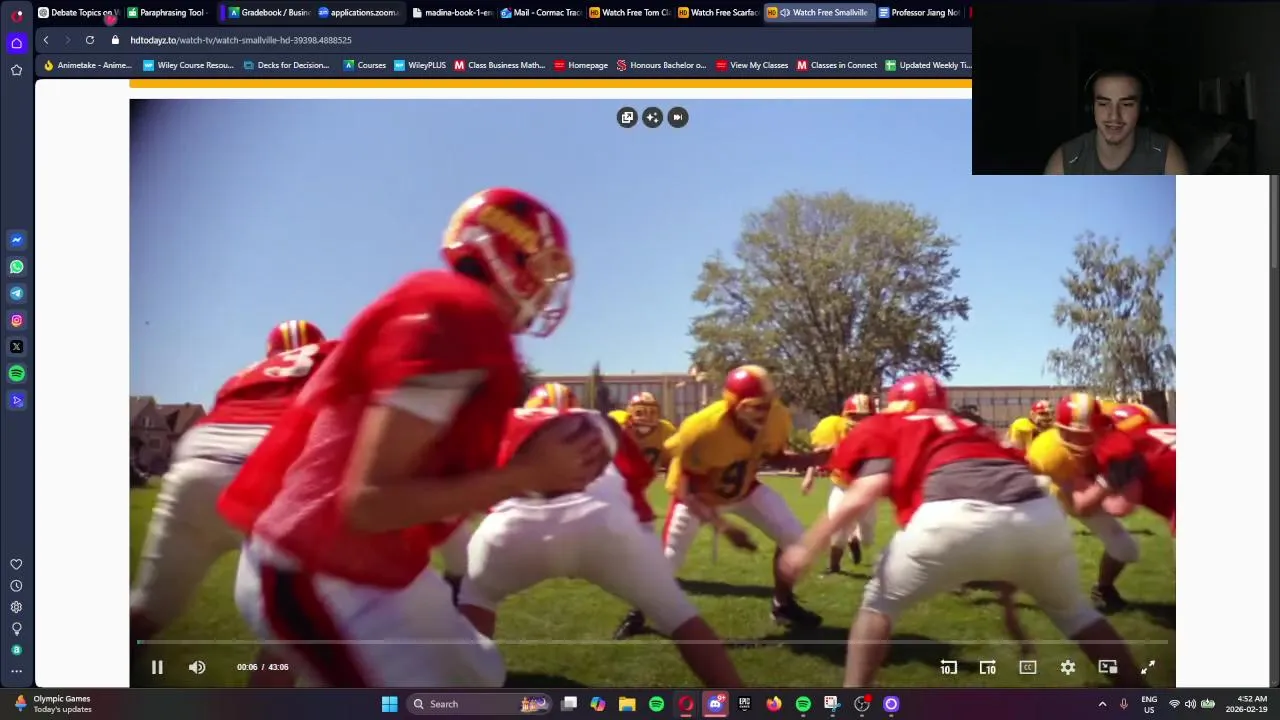Image resolution: width=1280 pixels, height=720 pixels.
Task: Open the Opera sidebar settings gear
Action: [x=16, y=607]
